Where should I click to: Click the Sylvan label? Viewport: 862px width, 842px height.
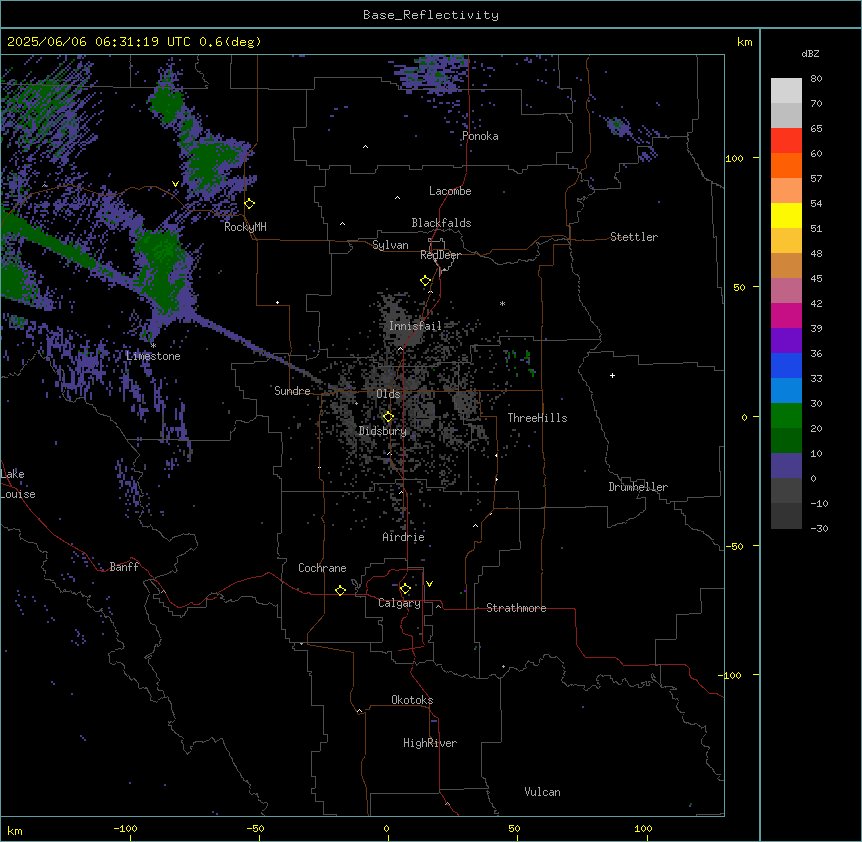pos(390,245)
